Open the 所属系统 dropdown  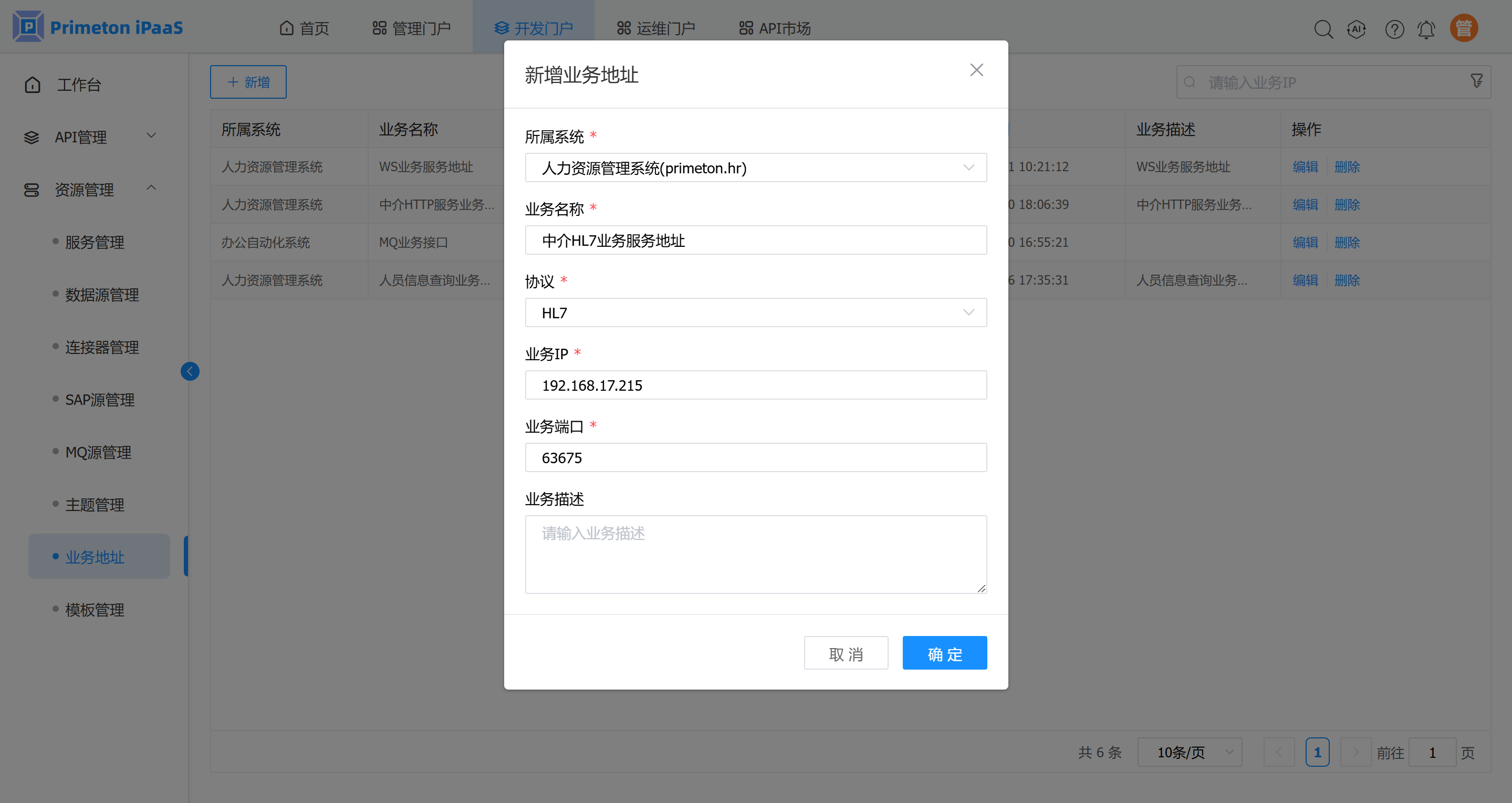(x=755, y=168)
